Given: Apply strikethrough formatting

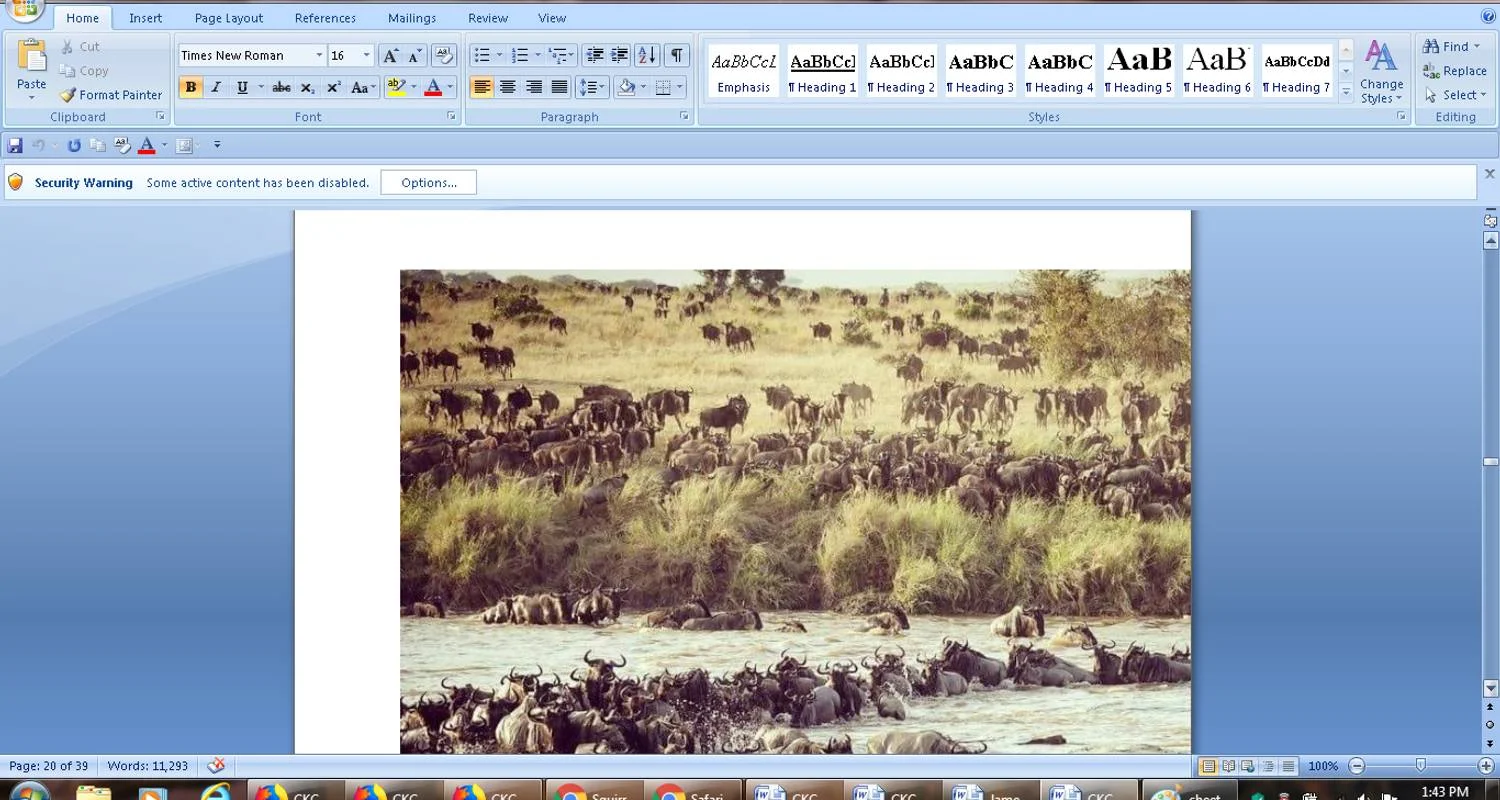Looking at the screenshot, I should point(282,88).
